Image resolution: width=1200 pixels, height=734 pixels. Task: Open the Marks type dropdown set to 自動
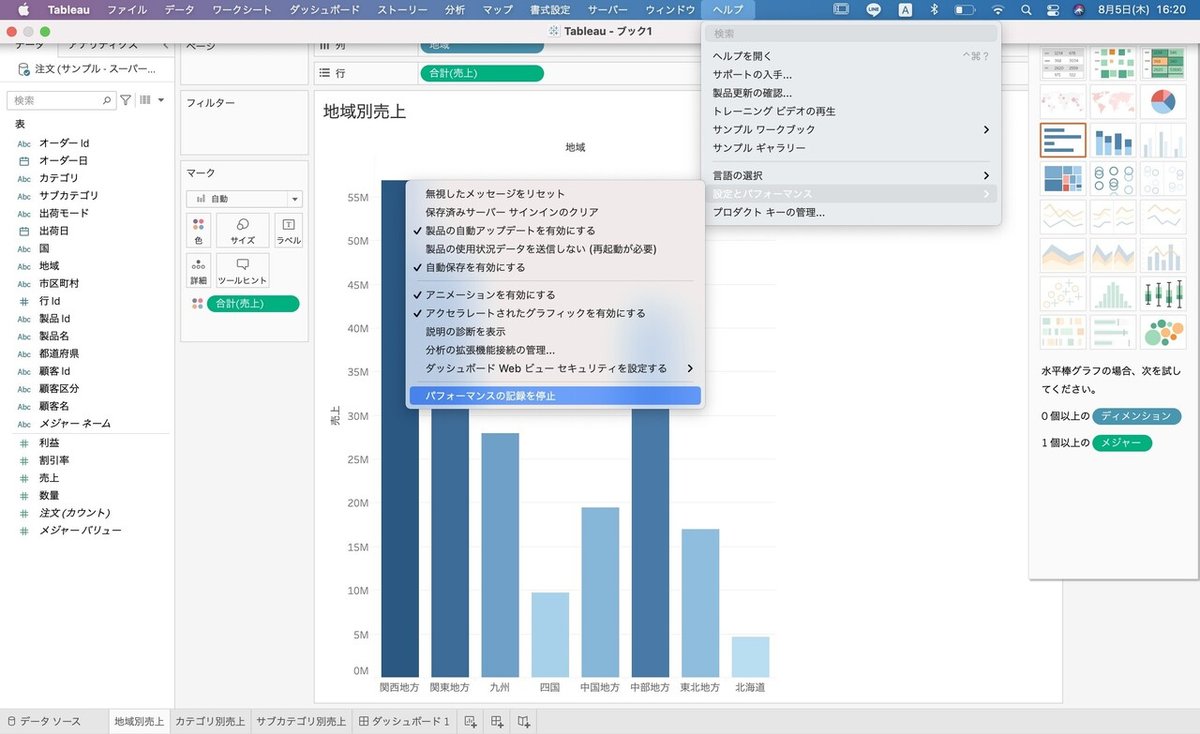coord(244,199)
